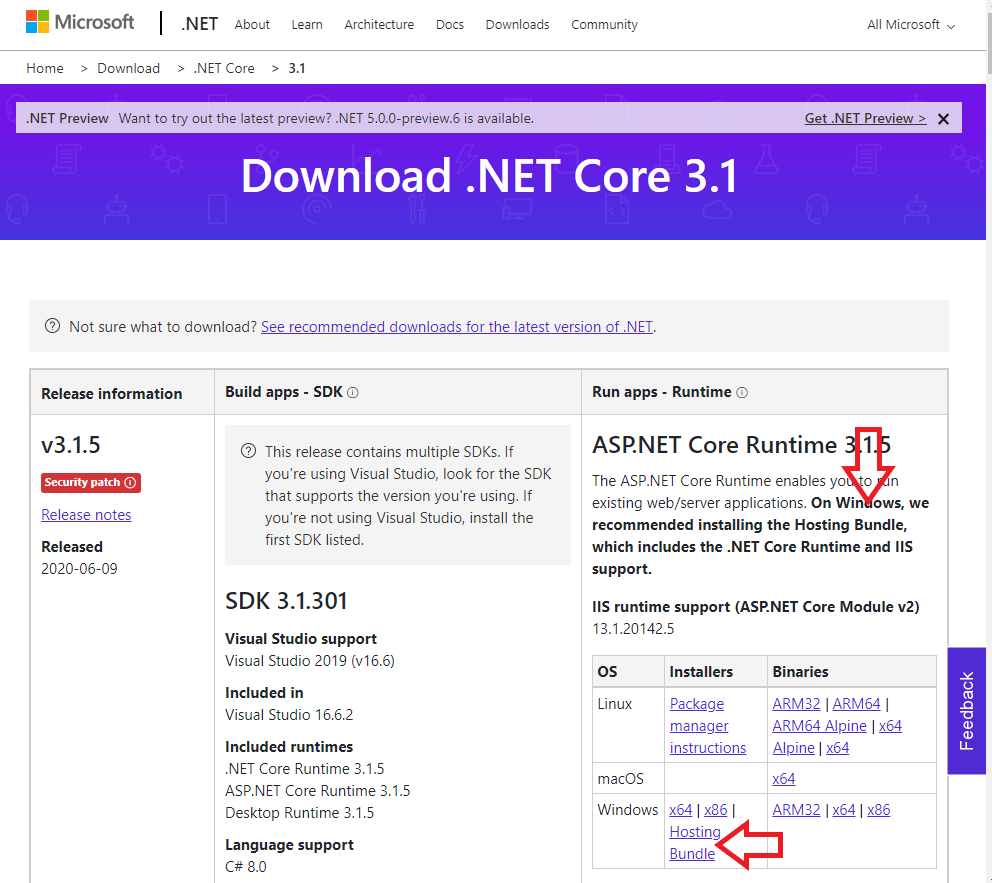The image size is (992, 883).
Task: Download Windows x86 installer
Action: click(716, 810)
